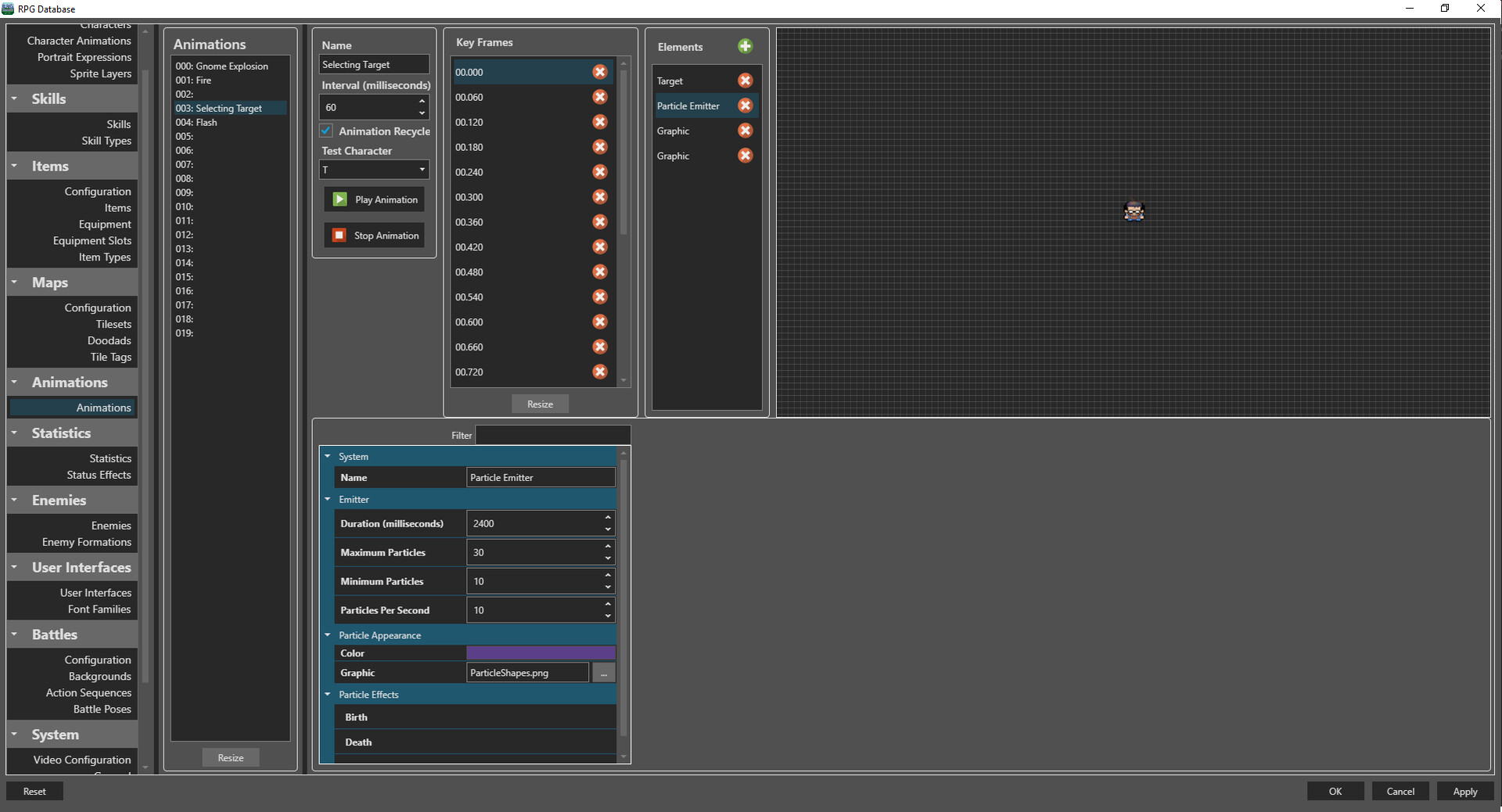Collapse the Emitter property section

coord(328,499)
